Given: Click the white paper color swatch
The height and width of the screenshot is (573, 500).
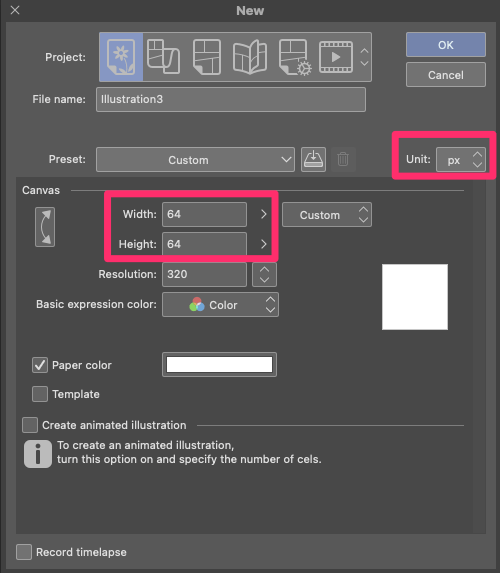Looking at the screenshot, I should pos(219,365).
